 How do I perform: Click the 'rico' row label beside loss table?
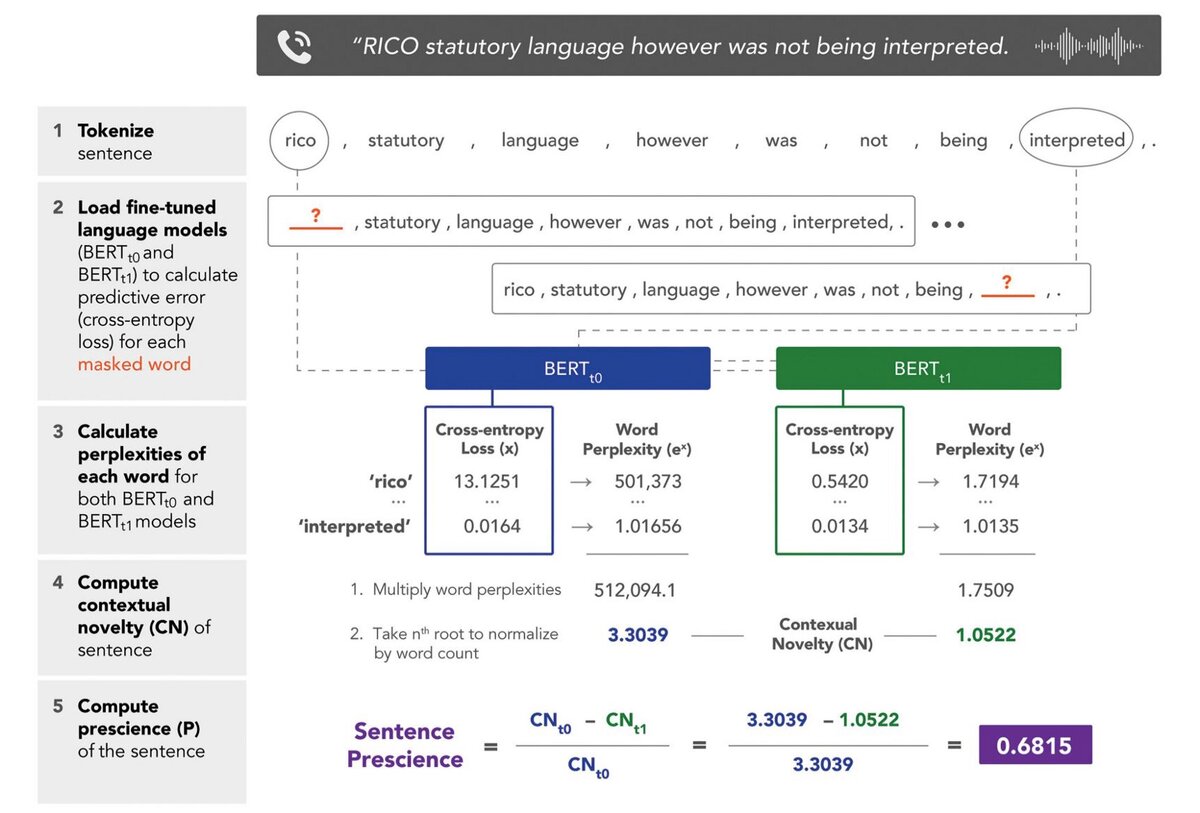pyautogui.click(x=390, y=481)
